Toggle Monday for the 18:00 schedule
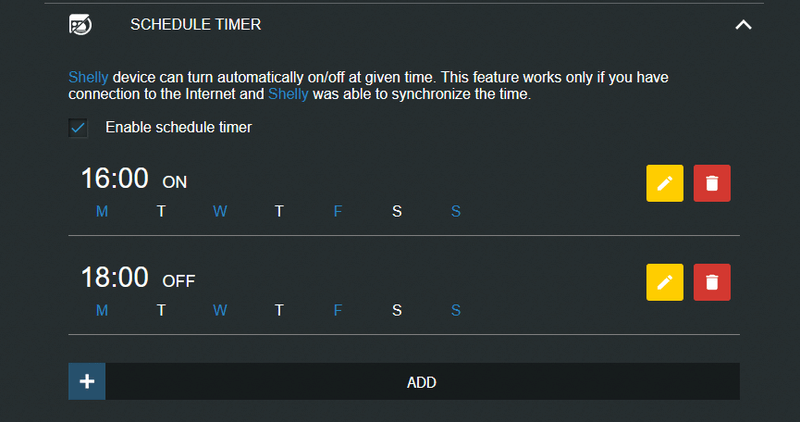800x422 pixels. (102, 310)
